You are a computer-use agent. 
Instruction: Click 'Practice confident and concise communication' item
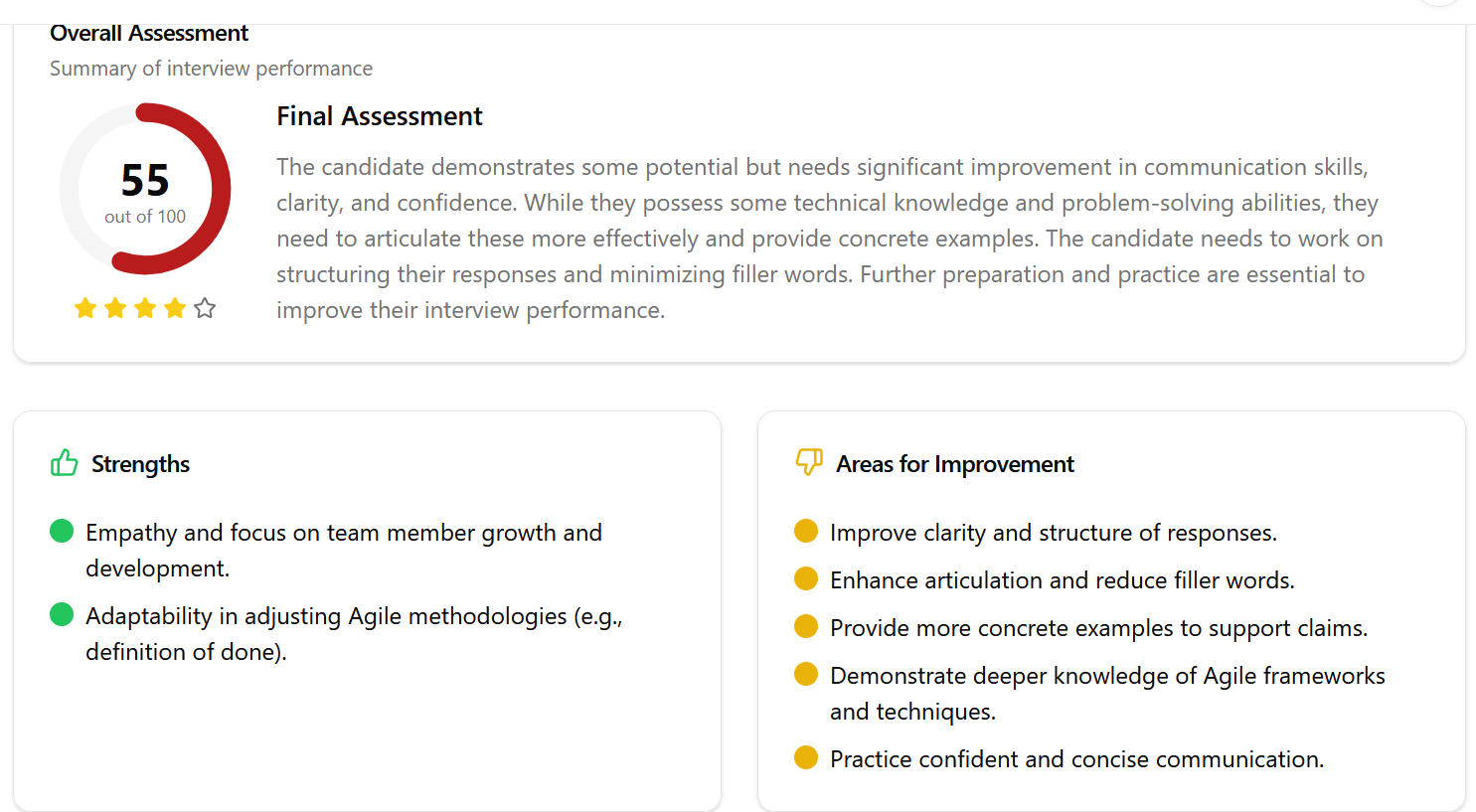1076,759
